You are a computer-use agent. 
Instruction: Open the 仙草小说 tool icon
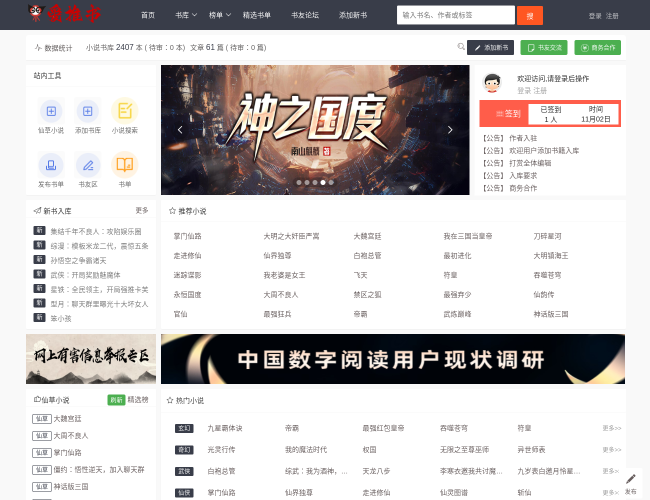click(51, 111)
